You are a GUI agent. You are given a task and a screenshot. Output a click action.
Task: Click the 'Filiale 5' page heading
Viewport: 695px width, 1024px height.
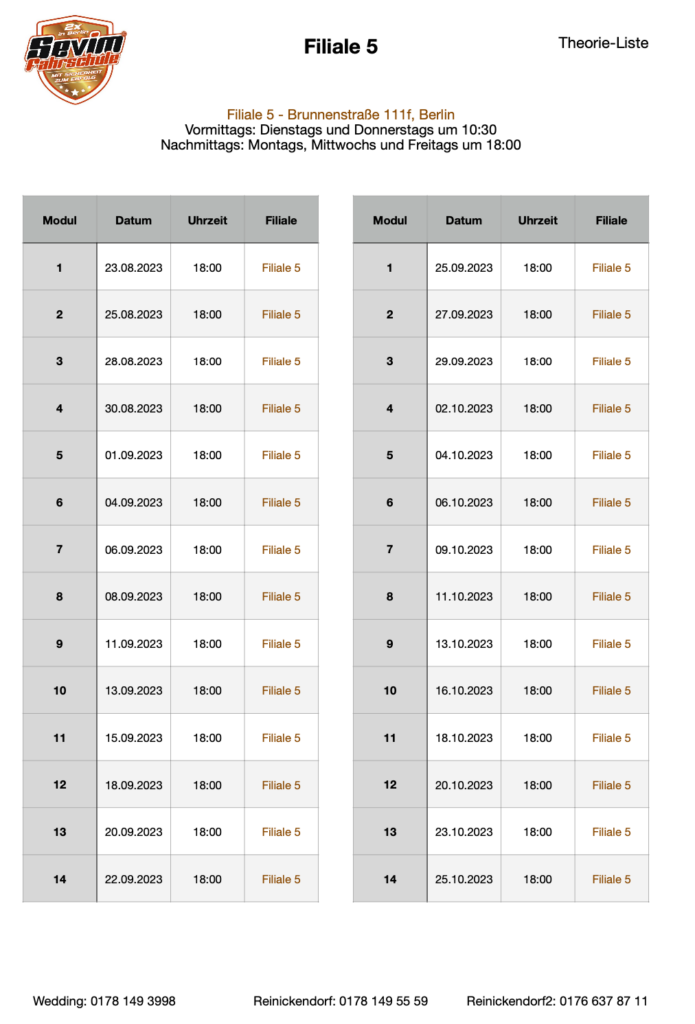(x=340, y=46)
